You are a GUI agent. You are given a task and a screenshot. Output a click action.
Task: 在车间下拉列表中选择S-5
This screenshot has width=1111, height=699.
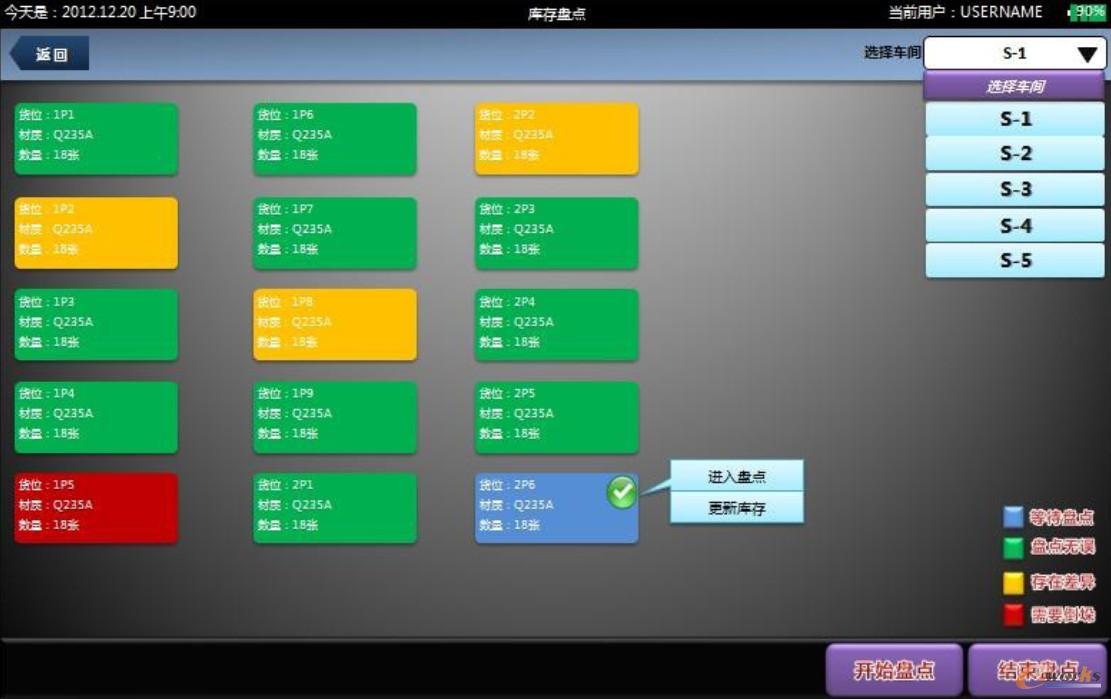click(1014, 261)
